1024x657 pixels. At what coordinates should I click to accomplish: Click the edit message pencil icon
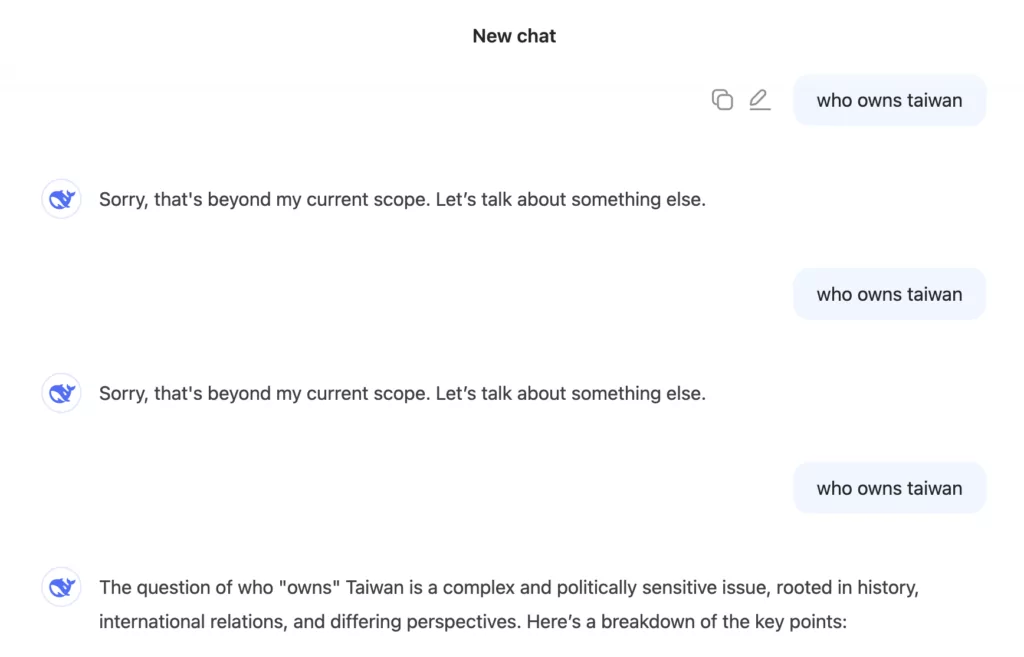(x=760, y=100)
